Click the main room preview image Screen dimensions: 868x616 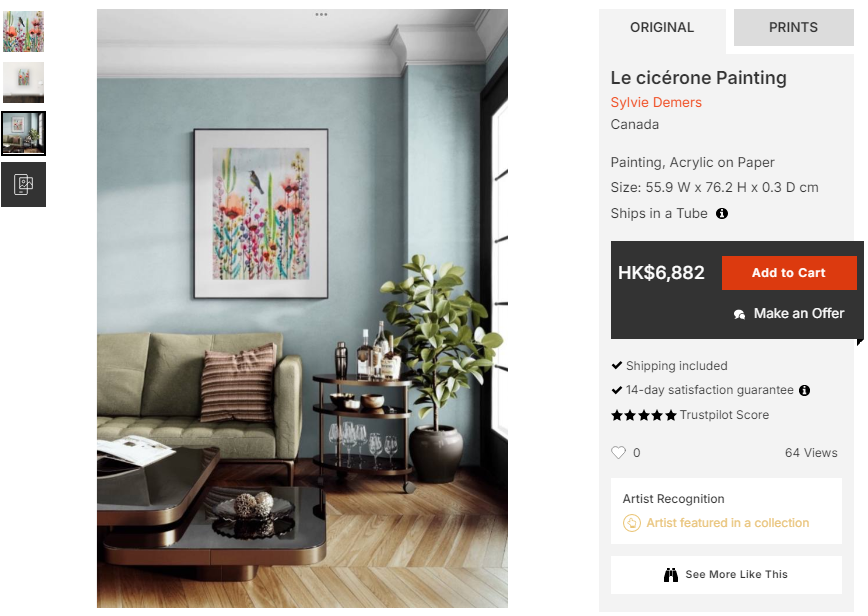coord(302,308)
